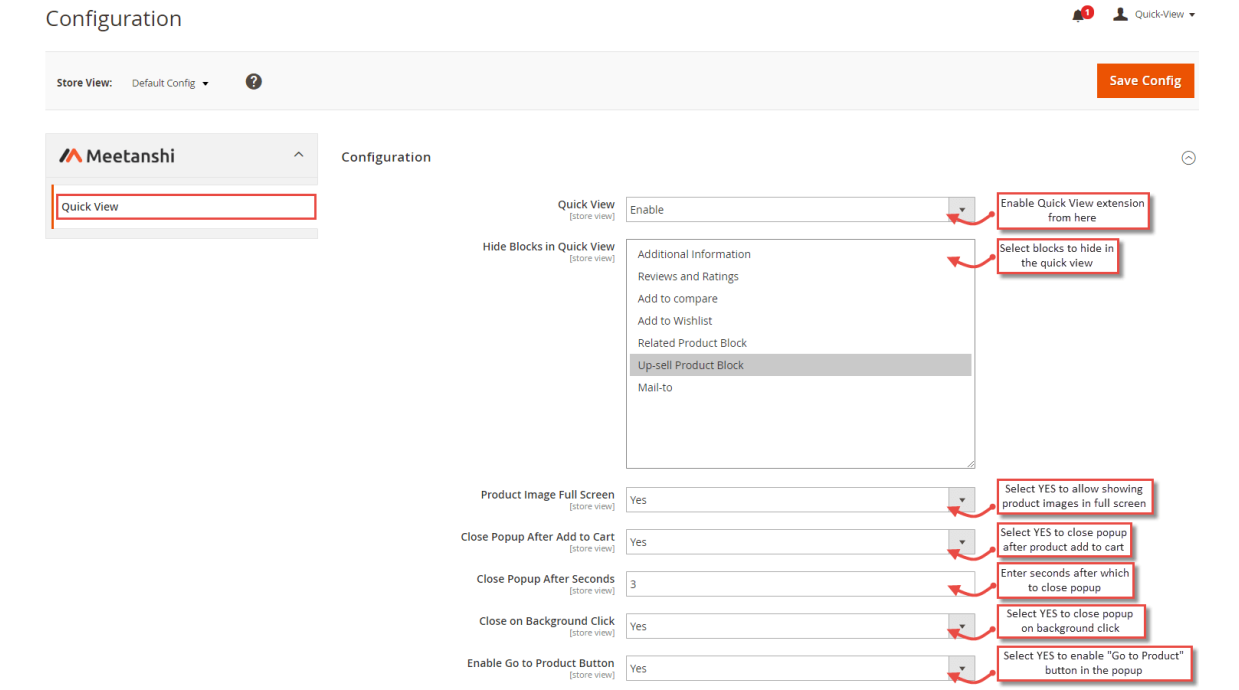Open the Product Image Full Screen dropdown

click(961, 499)
